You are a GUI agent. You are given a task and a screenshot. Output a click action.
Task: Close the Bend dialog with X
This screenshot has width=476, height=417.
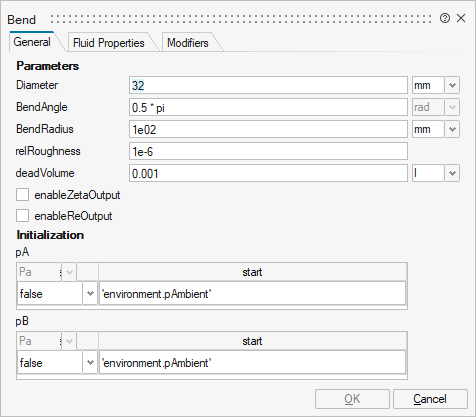click(x=461, y=18)
